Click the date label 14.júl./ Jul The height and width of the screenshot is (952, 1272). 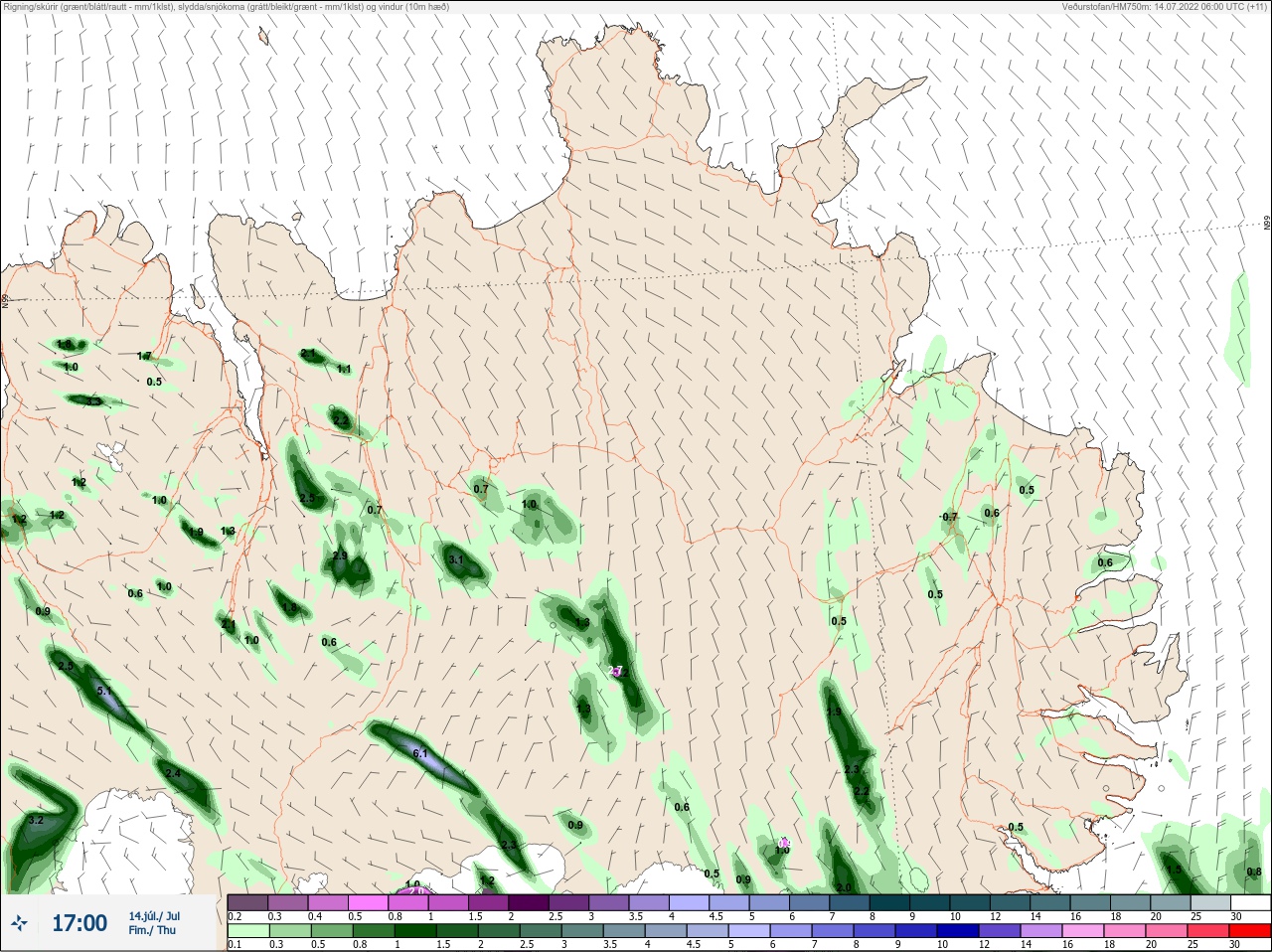click(x=154, y=916)
